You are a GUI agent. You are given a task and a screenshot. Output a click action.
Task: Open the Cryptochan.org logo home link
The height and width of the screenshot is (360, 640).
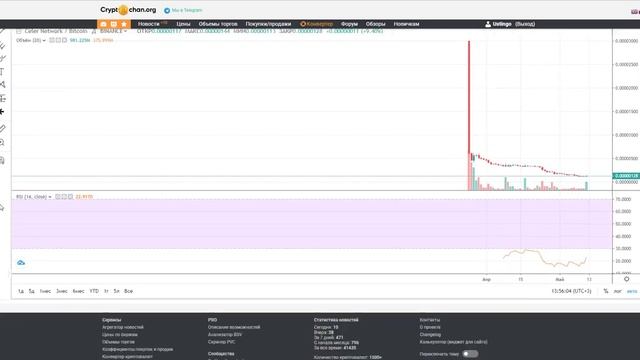(x=128, y=10)
